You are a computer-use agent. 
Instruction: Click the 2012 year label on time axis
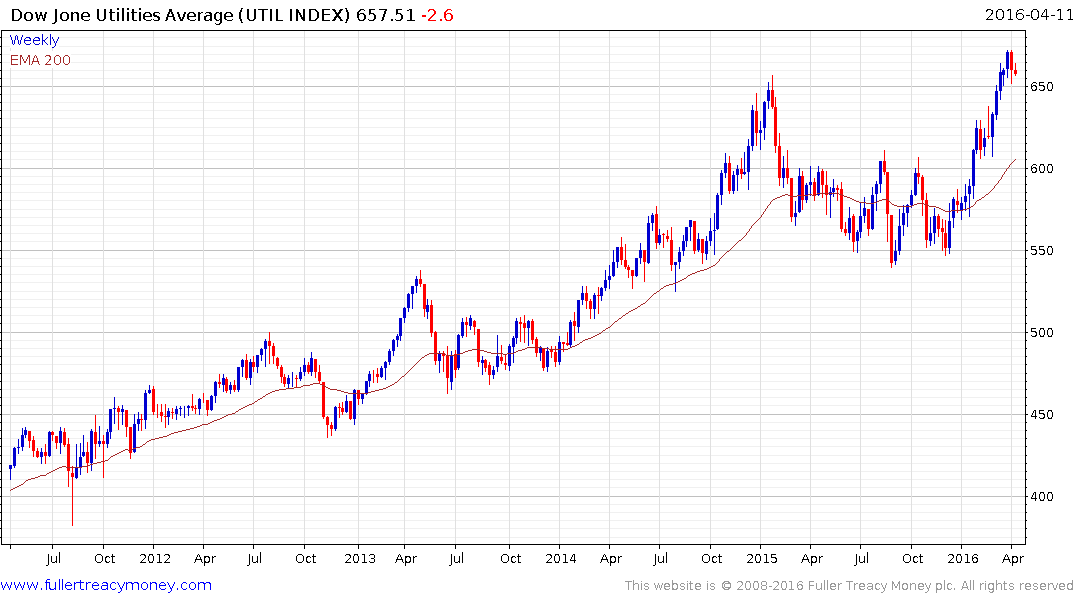point(154,558)
